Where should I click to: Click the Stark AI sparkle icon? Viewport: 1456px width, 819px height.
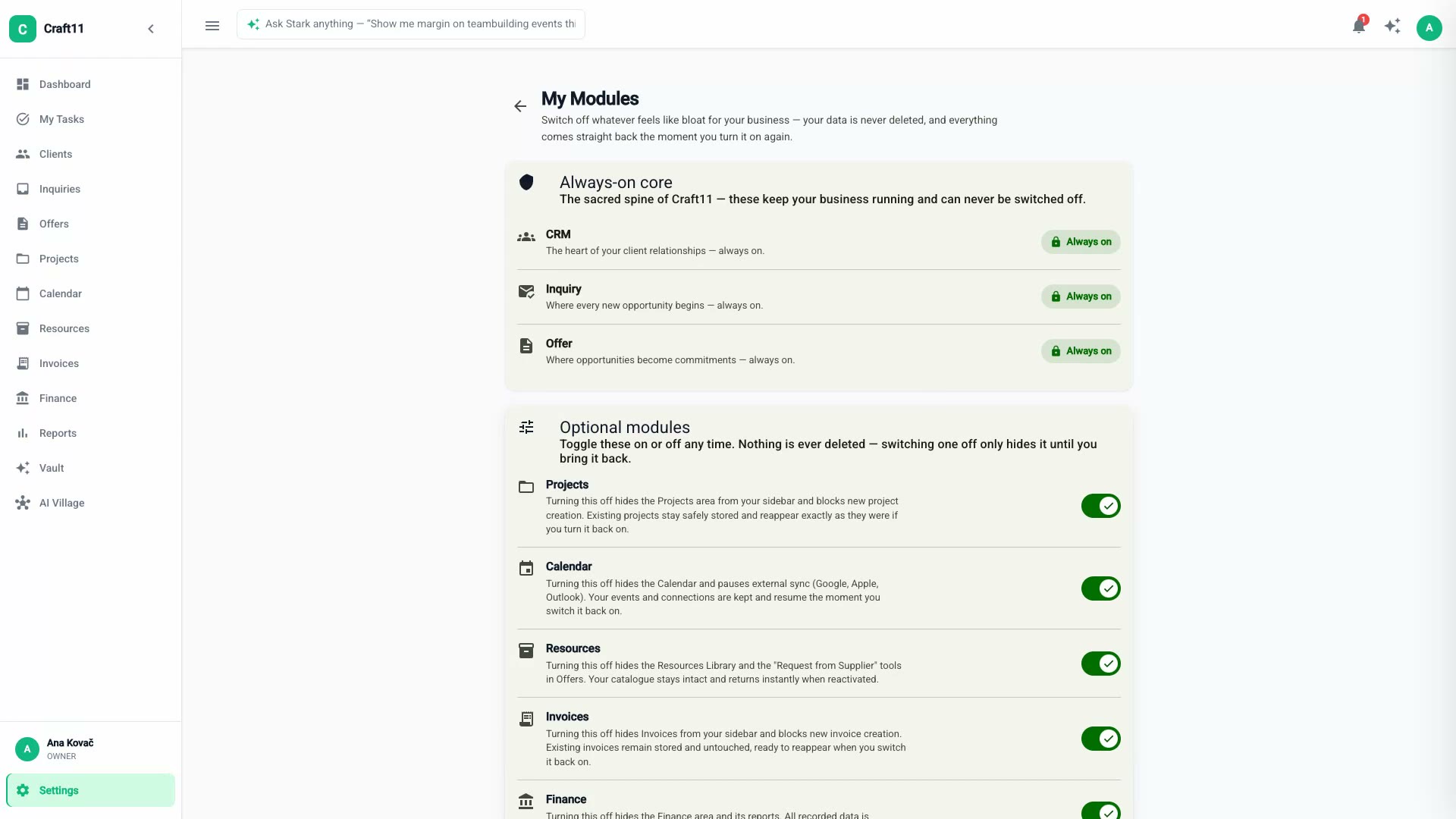tap(1392, 27)
